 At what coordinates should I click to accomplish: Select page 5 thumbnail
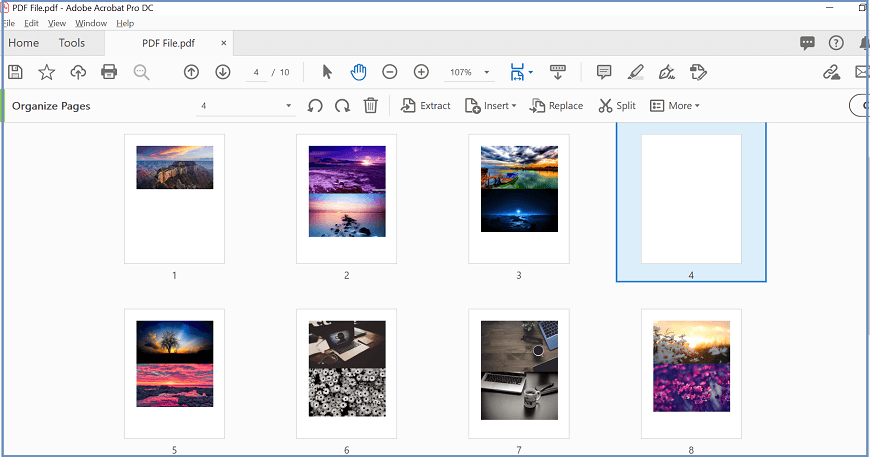[x=174, y=373]
